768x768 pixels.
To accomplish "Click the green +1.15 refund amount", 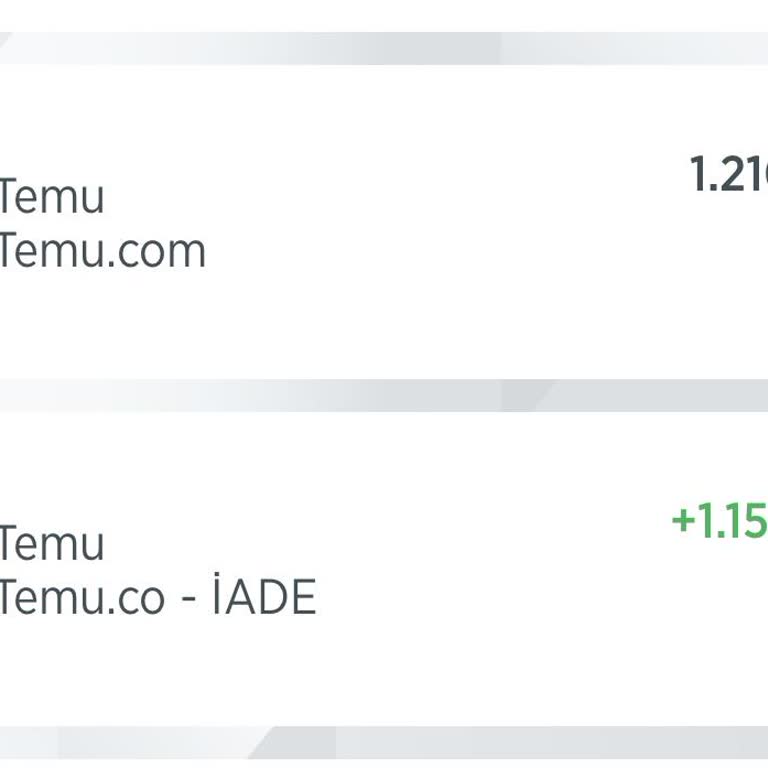I will pos(720,521).
